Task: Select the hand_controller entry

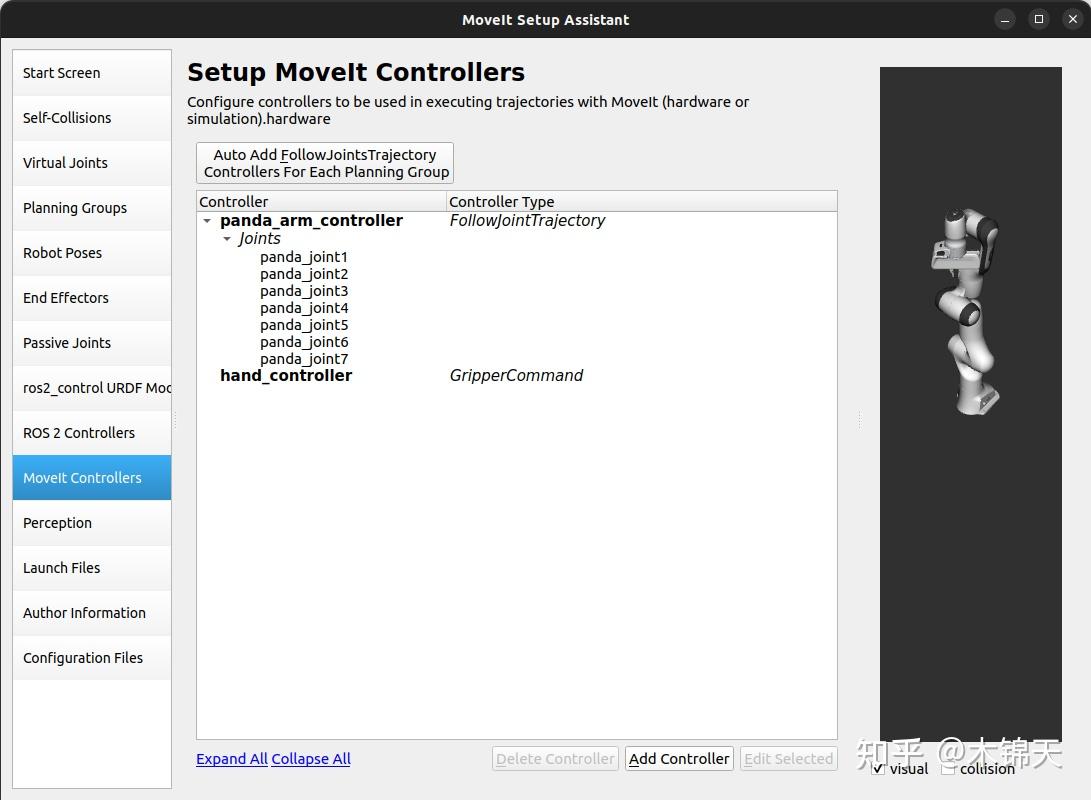Action: point(286,375)
